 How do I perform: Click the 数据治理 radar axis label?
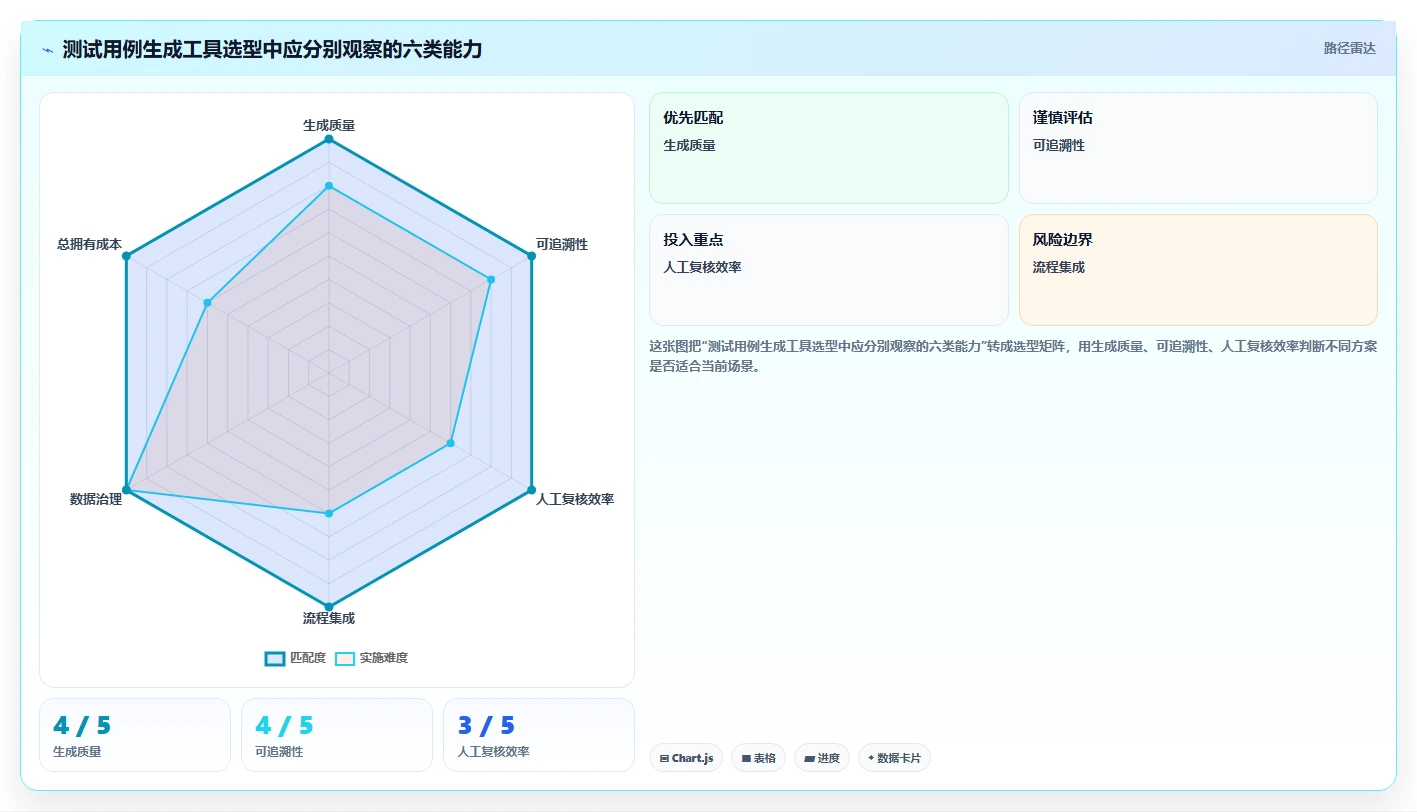click(96, 499)
